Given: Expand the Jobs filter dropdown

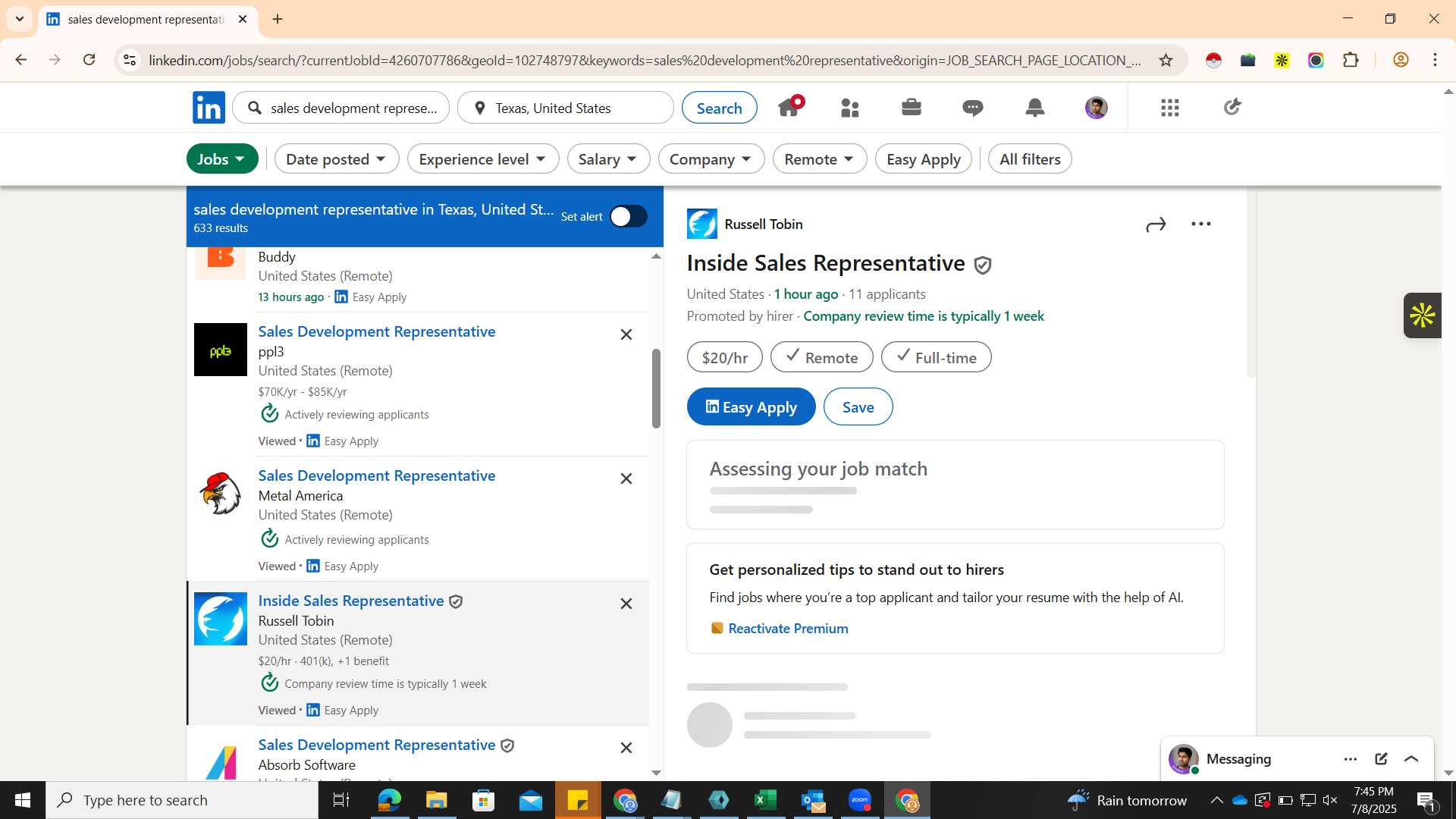Looking at the screenshot, I should click(x=222, y=159).
